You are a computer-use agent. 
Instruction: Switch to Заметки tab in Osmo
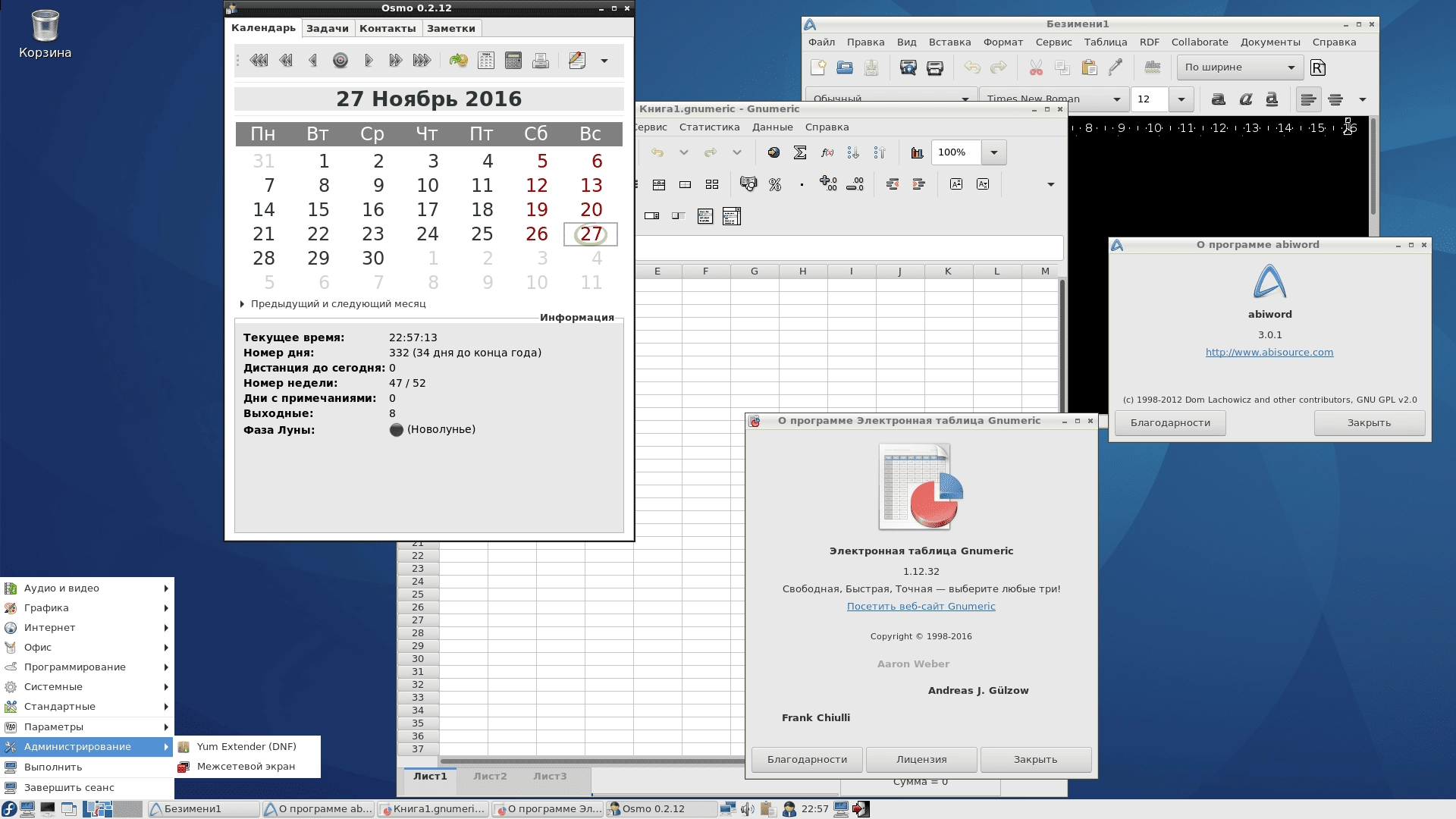click(x=451, y=28)
